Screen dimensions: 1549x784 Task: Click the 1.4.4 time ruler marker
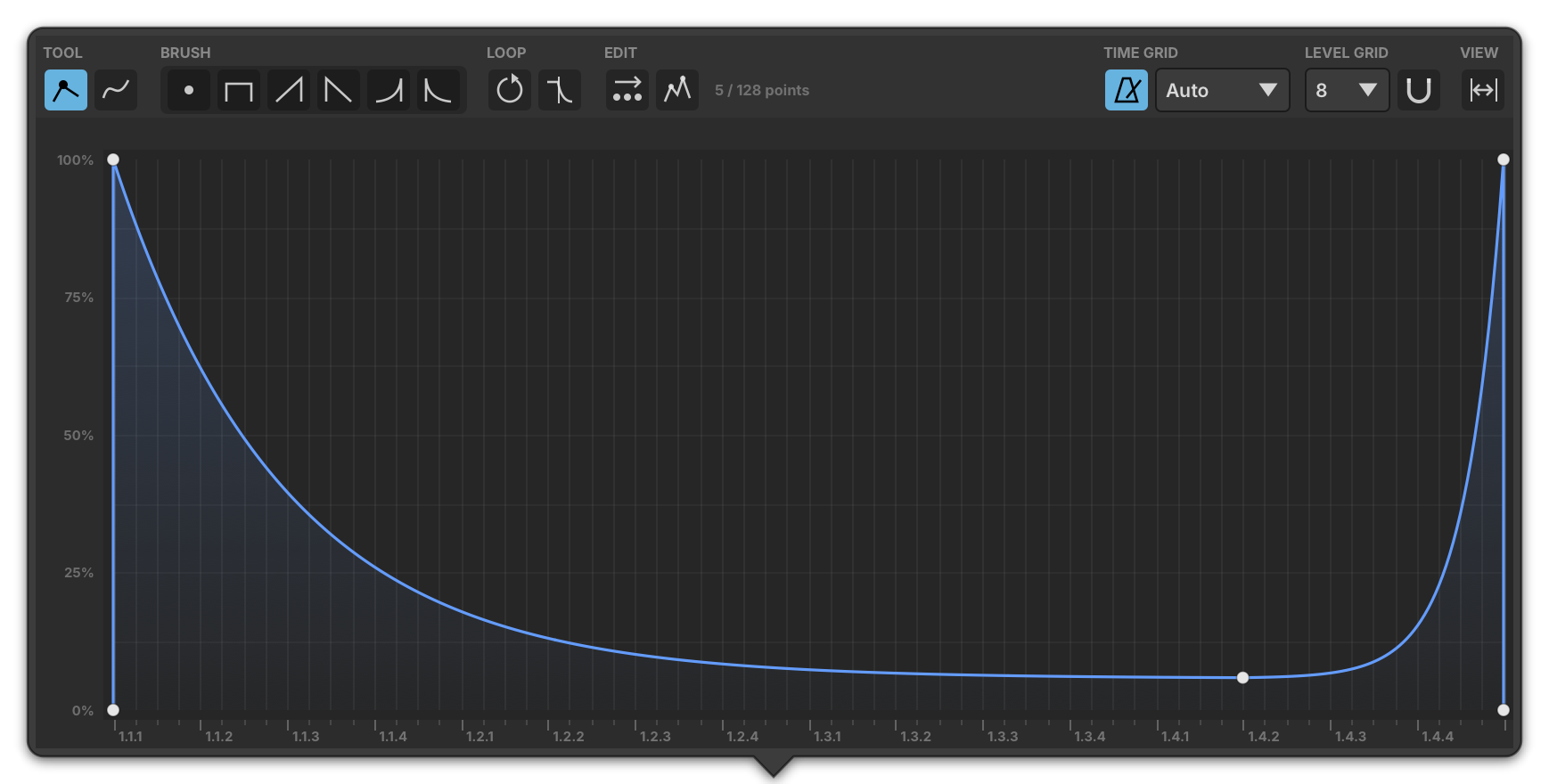1438,736
